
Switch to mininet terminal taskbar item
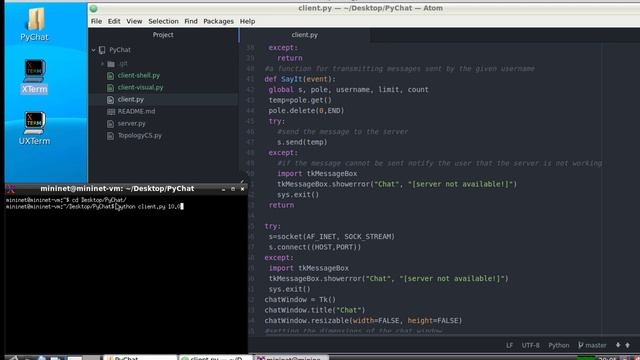291,358
